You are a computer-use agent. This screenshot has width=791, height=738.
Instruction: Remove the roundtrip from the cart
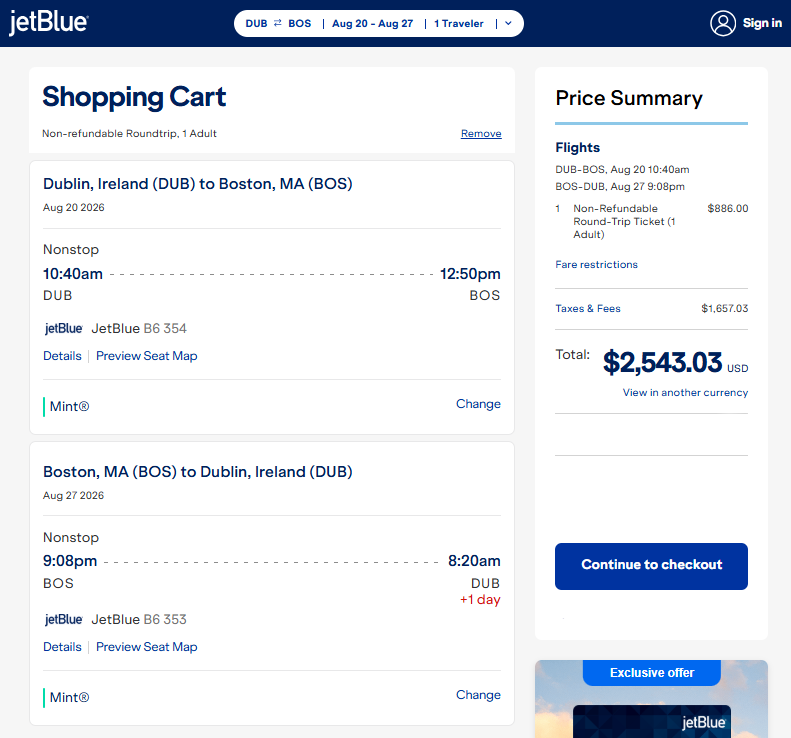coord(481,134)
